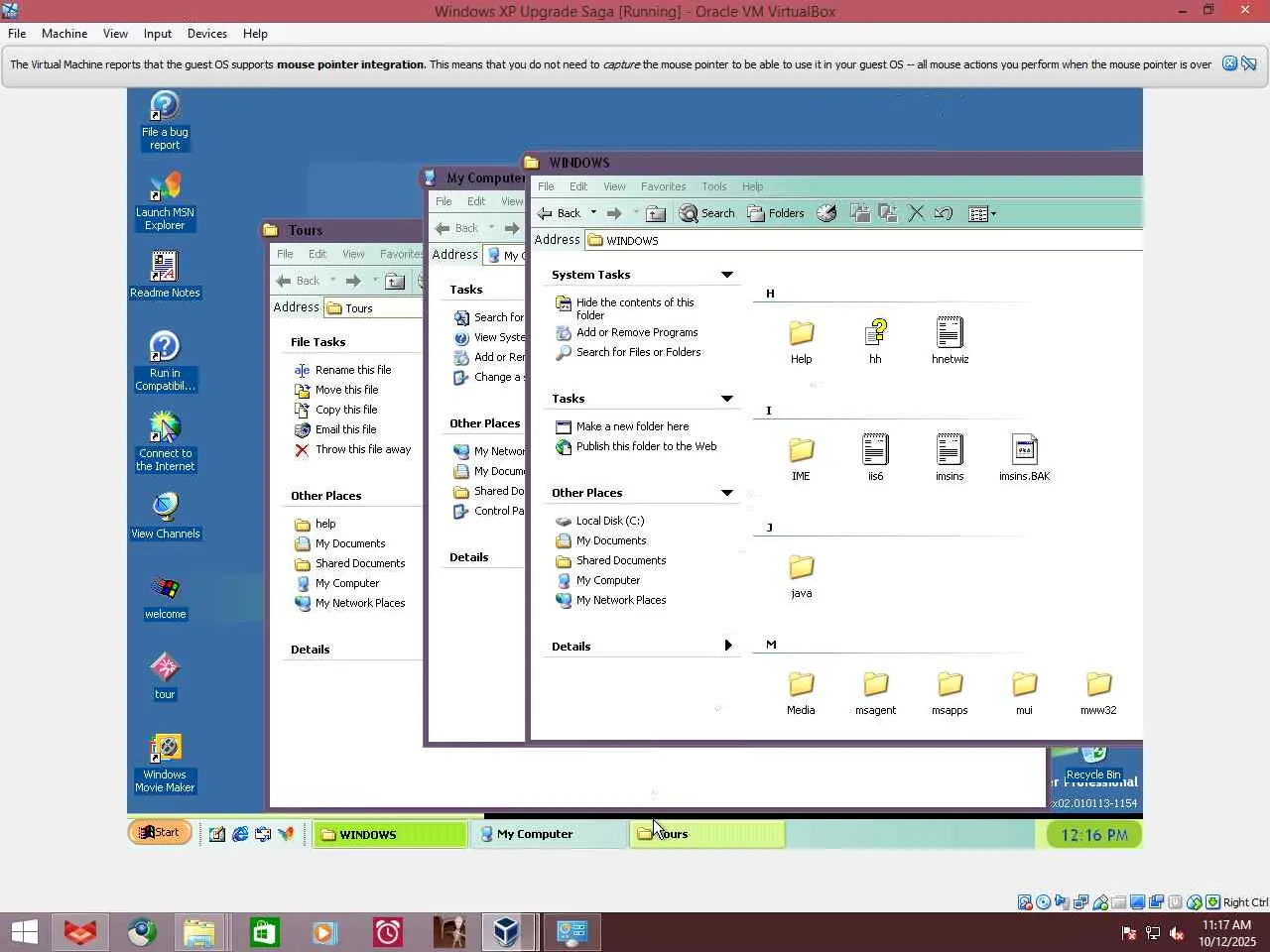
Task: Click Email this file in Tours window
Action: pos(345,429)
